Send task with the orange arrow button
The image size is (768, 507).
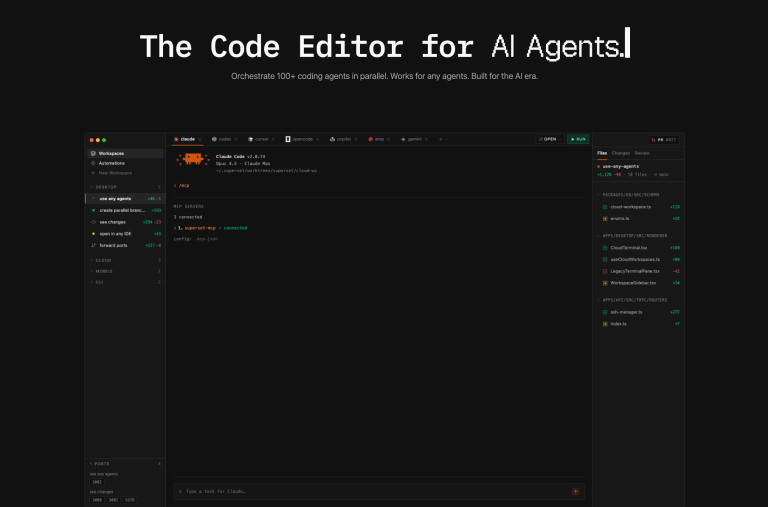[576, 491]
